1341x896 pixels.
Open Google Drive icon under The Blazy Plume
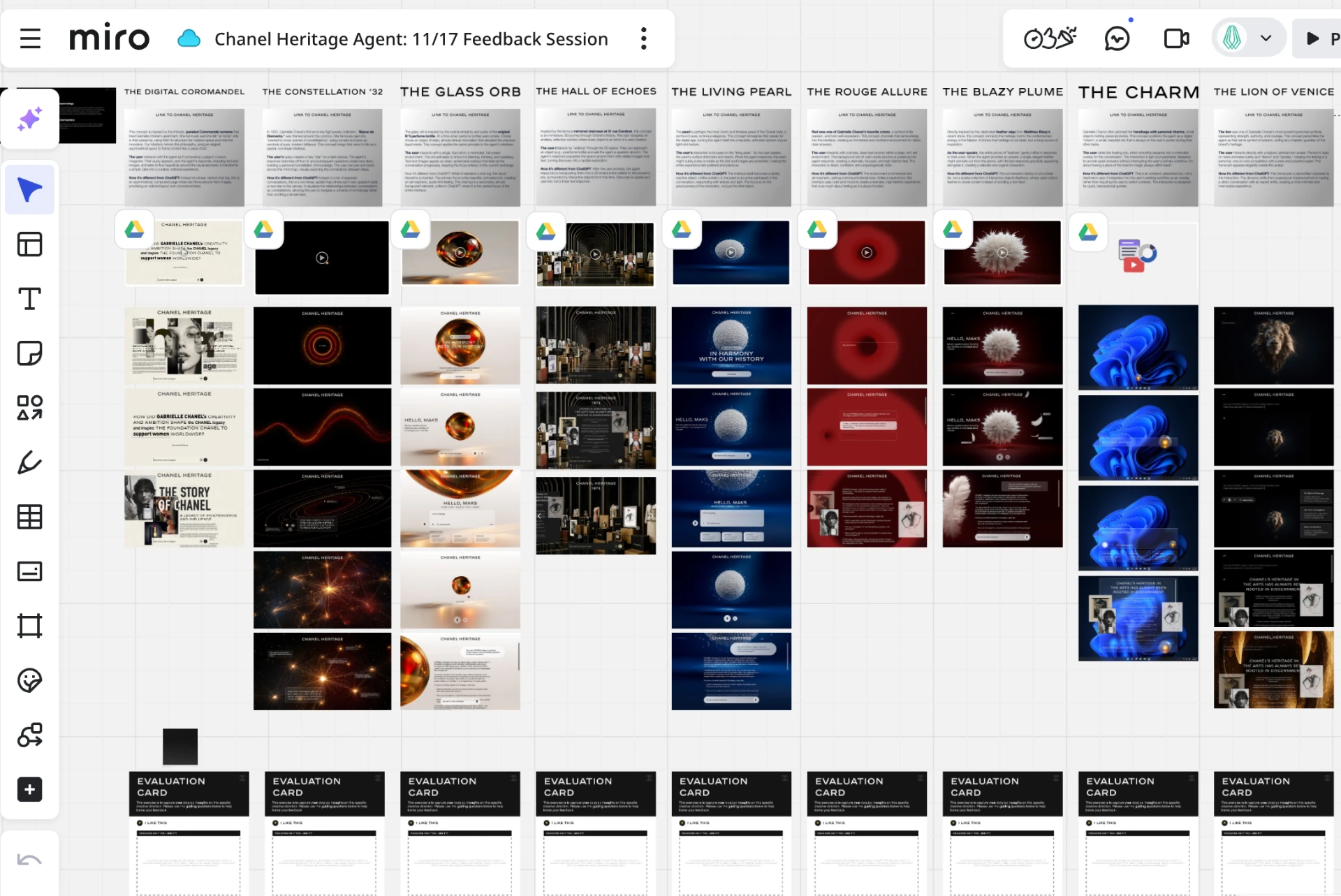953,229
